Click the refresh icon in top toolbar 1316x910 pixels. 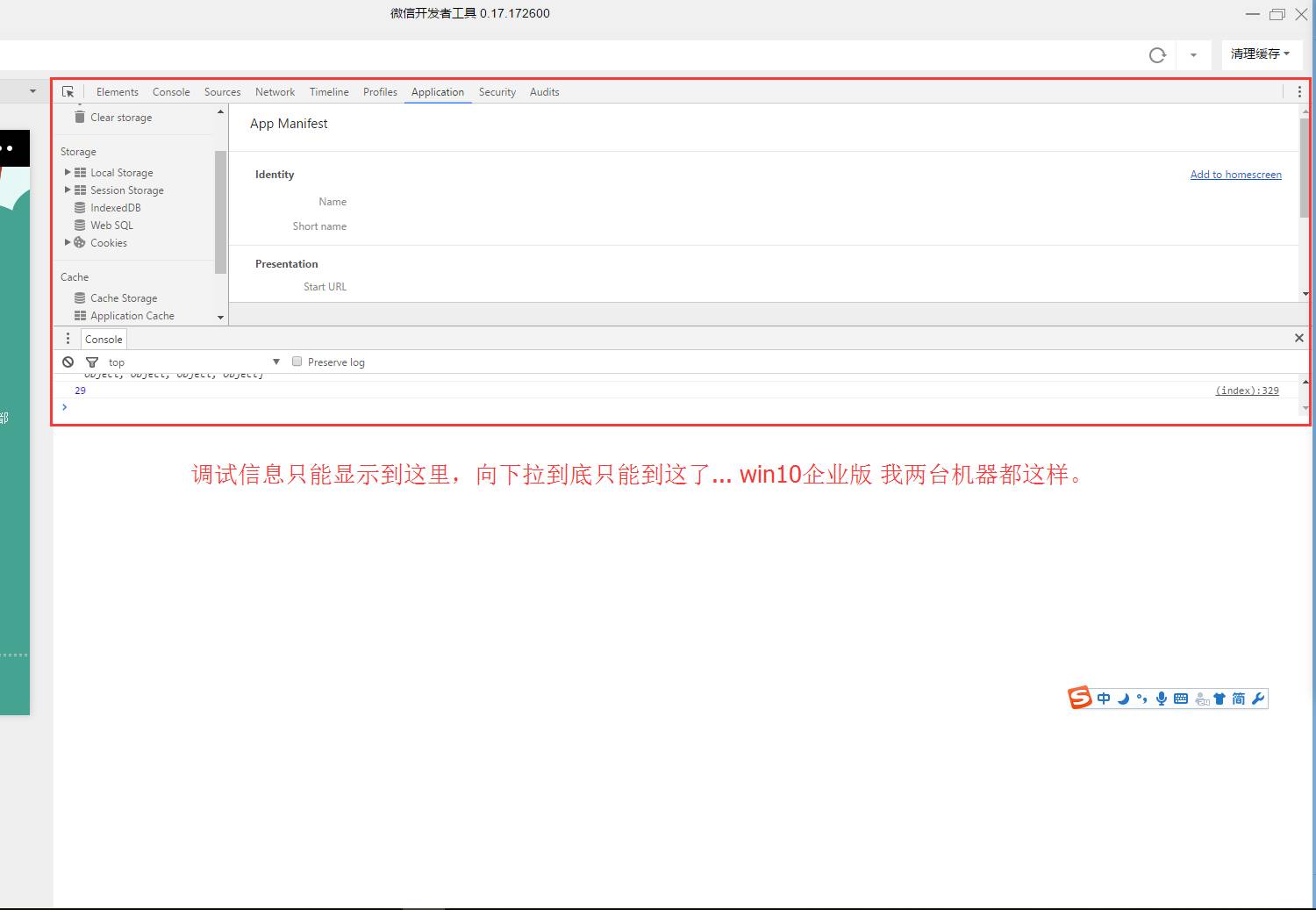pos(1157,55)
